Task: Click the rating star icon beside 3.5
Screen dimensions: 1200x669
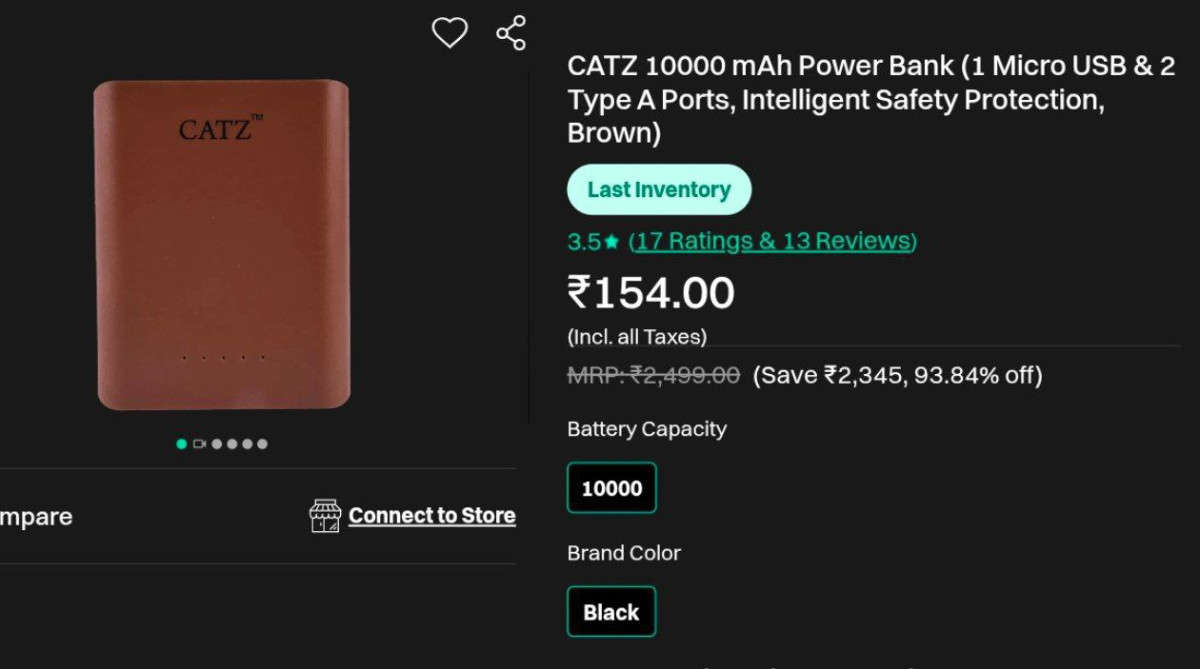Action: 612,242
